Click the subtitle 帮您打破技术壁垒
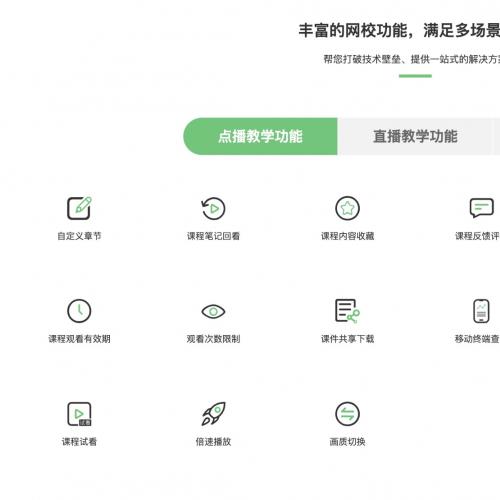 362,59
